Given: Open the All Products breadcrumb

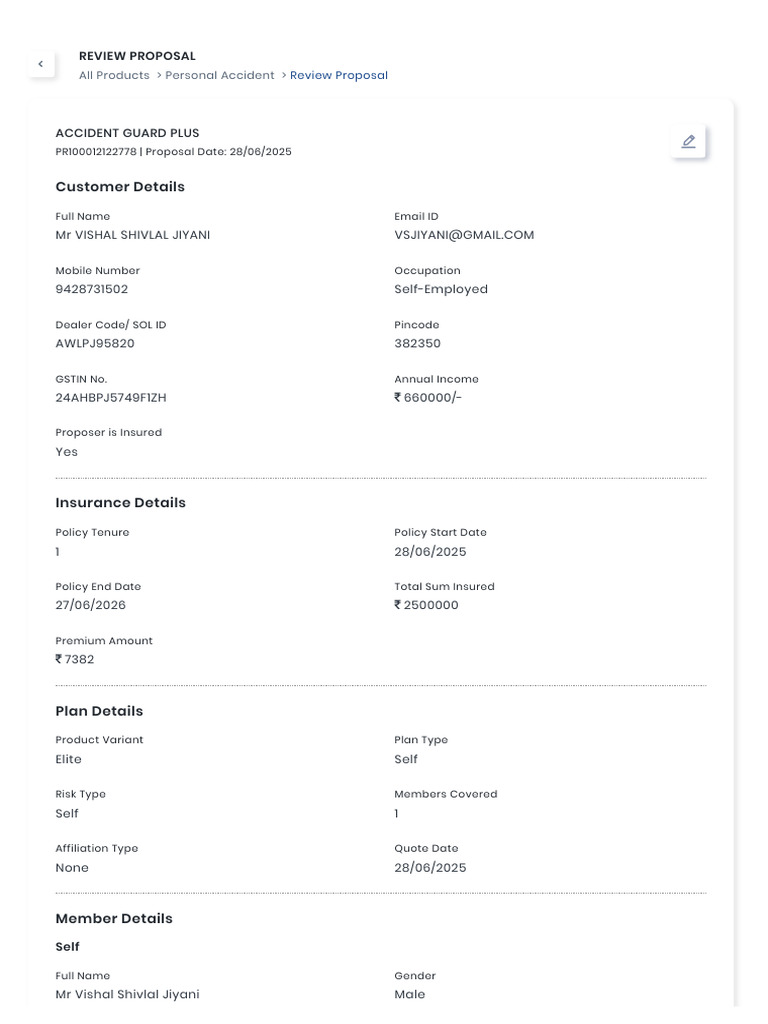Looking at the screenshot, I should [114, 75].
